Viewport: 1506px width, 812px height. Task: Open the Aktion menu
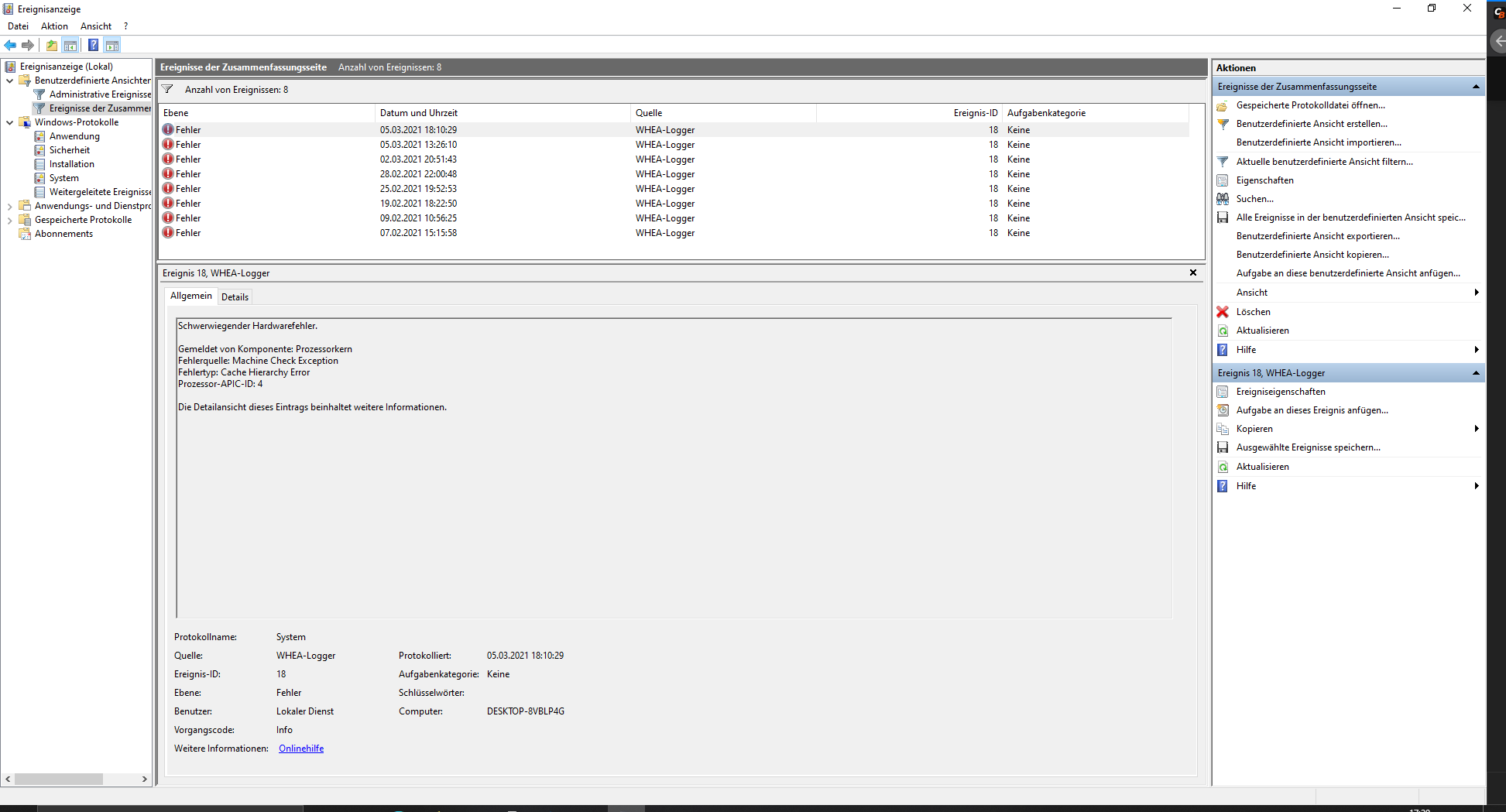[x=54, y=26]
